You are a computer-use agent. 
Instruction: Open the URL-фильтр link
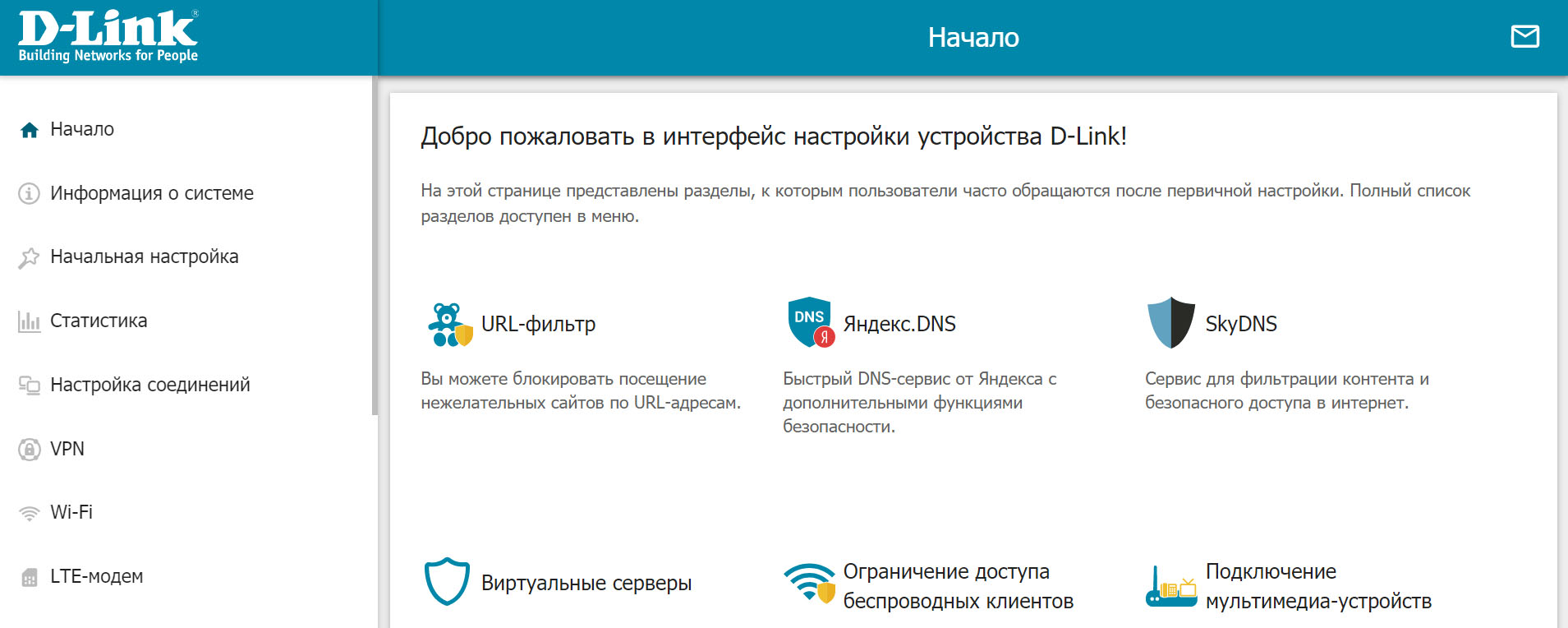coord(538,325)
